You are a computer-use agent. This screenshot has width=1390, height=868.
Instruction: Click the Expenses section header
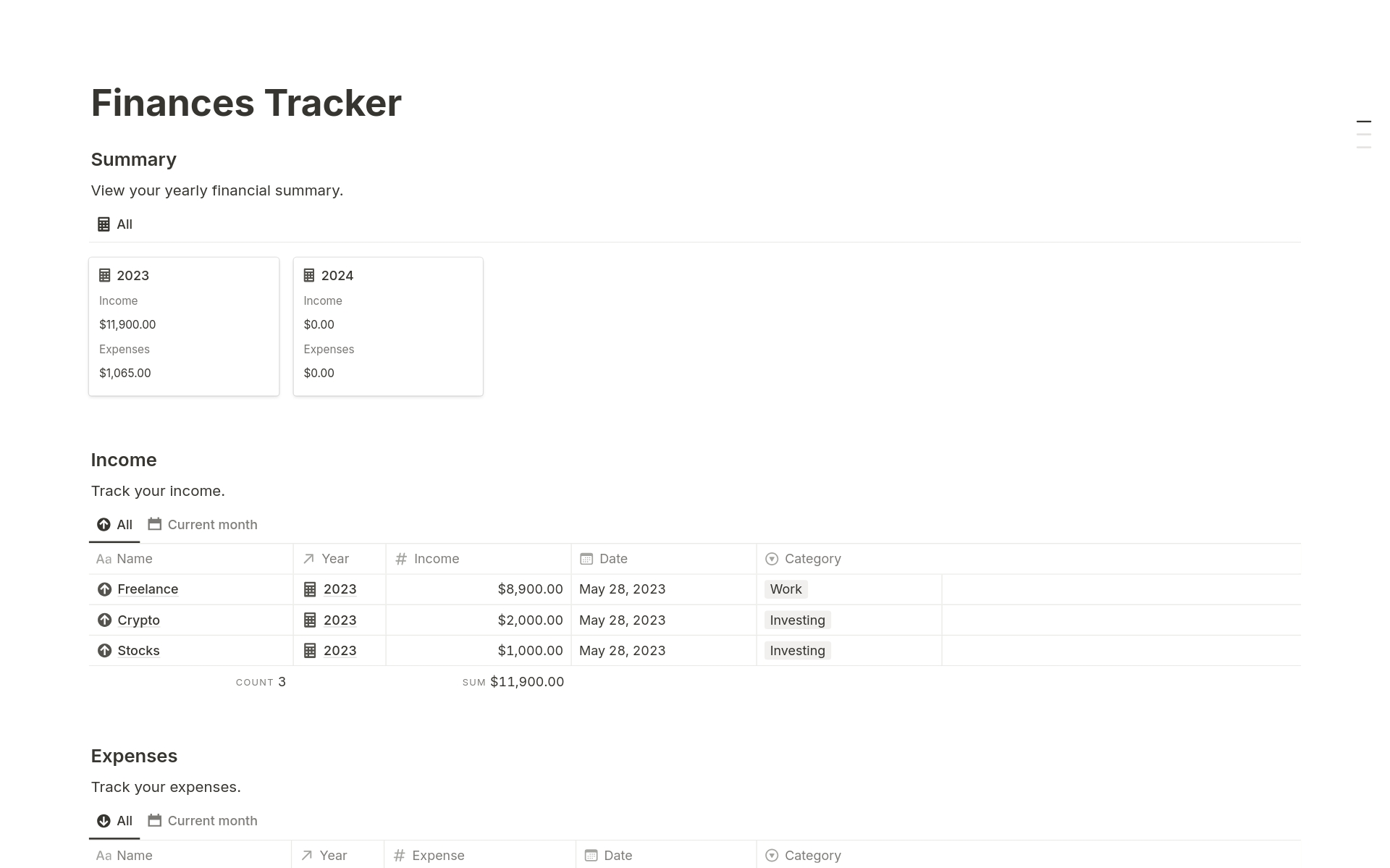coord(133,755)
